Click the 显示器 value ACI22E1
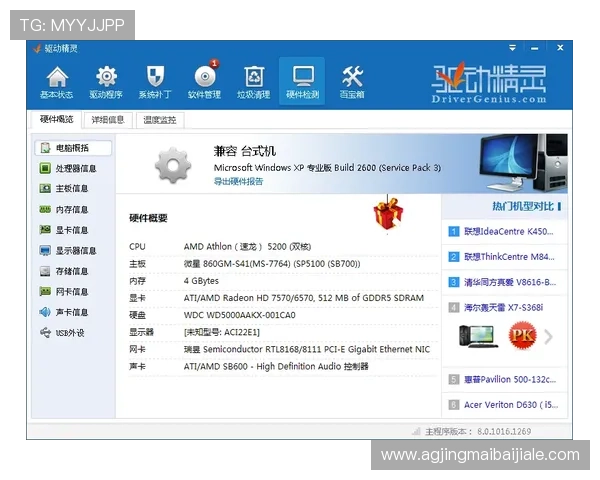Image resolution: width=600 pixels, height=480 pixels. click(222, 332)
